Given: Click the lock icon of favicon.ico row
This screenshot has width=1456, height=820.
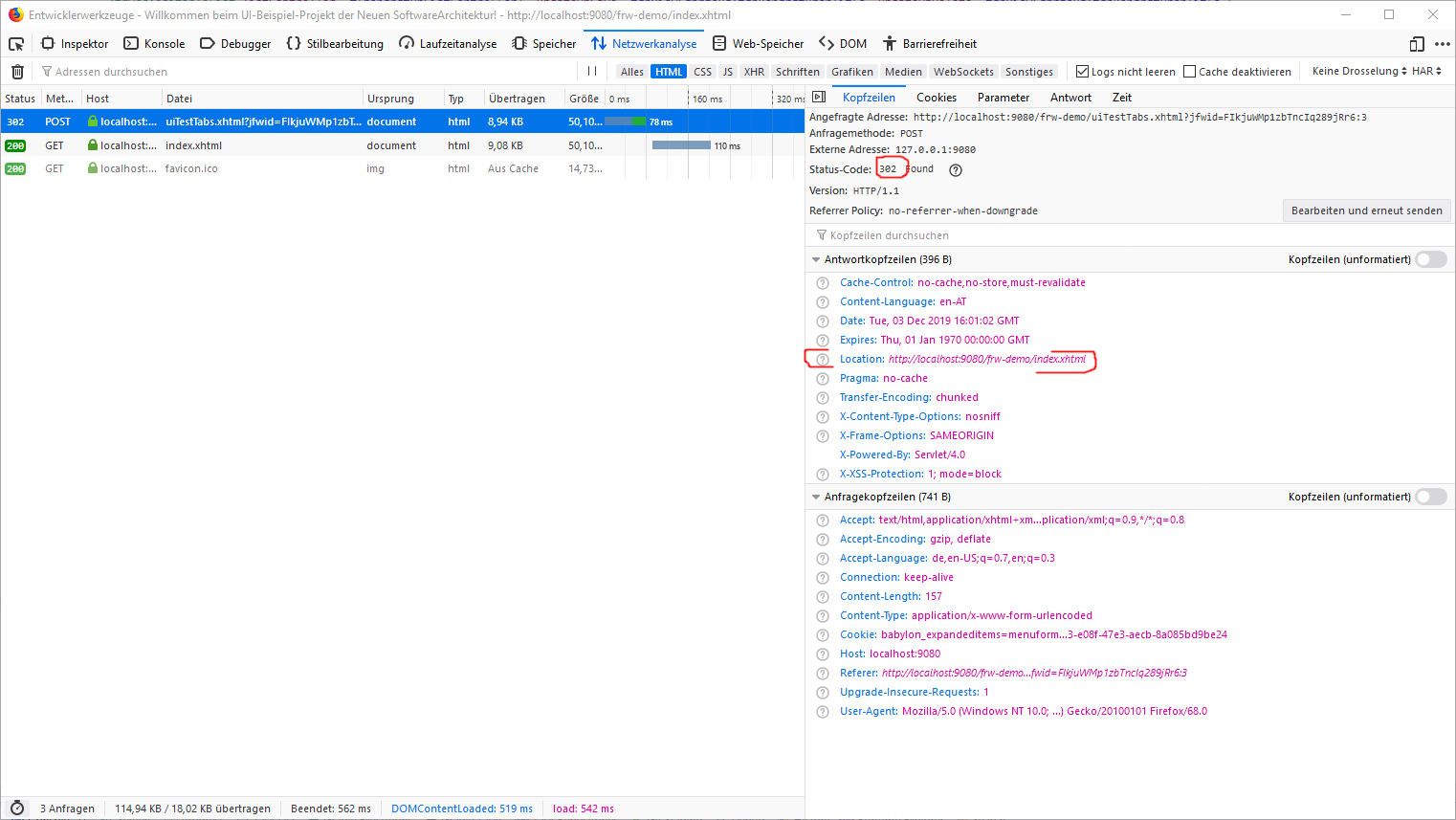Looking at the screenshot, I should pyautogui.click(x=93, y=168).
